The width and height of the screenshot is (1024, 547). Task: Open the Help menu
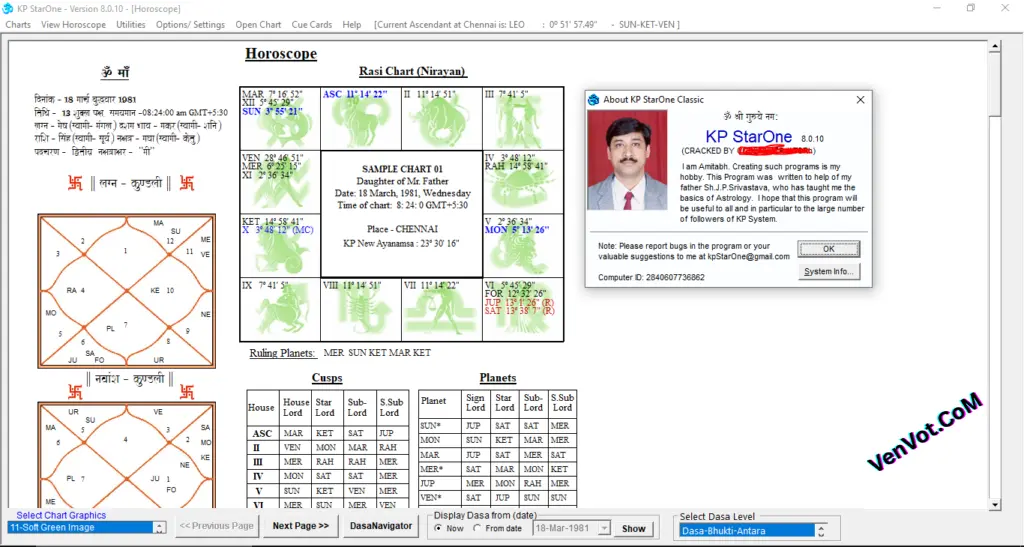click(x=351, y=24)
